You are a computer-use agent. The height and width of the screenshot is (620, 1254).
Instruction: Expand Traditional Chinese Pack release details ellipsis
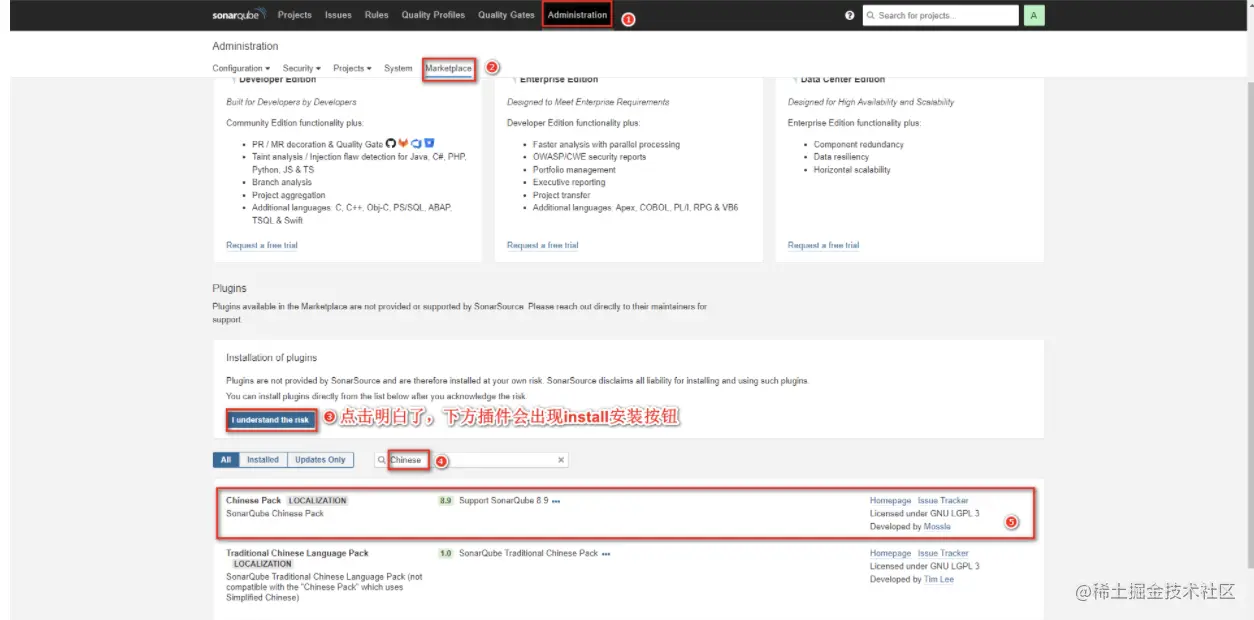[606, 553]
